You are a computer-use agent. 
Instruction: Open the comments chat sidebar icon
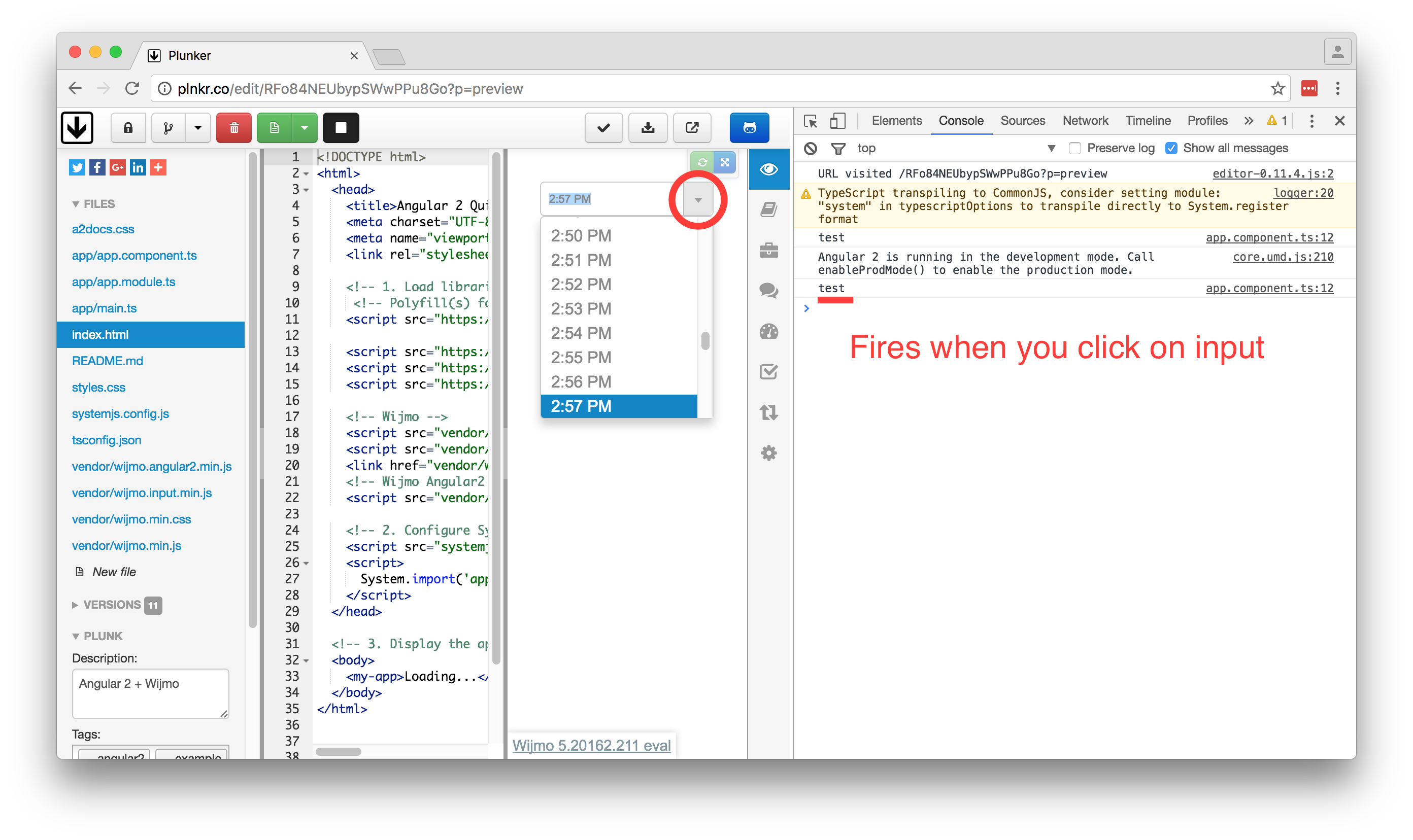tap(768, 291)
